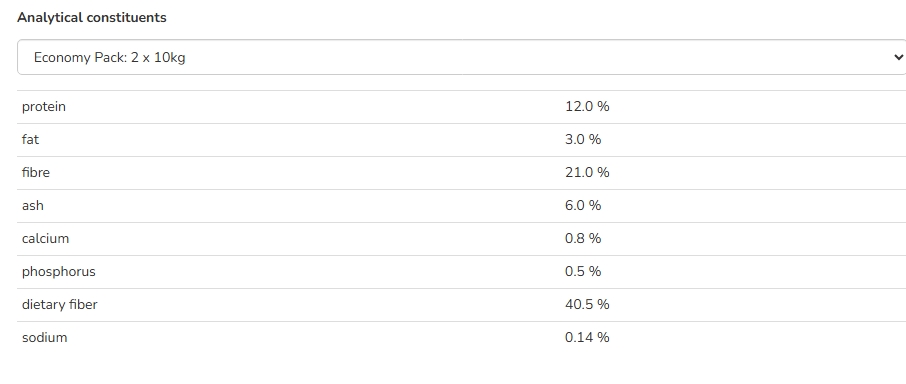Select the 'calcium' row label
Image resolution: width=906 pixels, height=384 pixels.
point(46,238)
